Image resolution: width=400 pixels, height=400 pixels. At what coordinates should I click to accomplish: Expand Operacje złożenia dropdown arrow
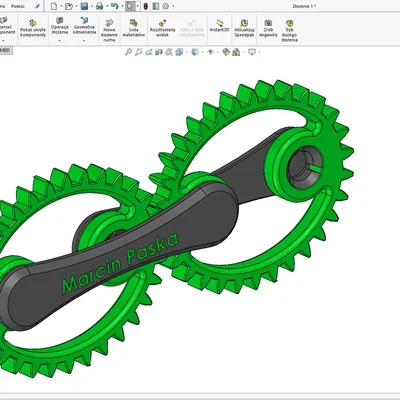tap(60, 41)
